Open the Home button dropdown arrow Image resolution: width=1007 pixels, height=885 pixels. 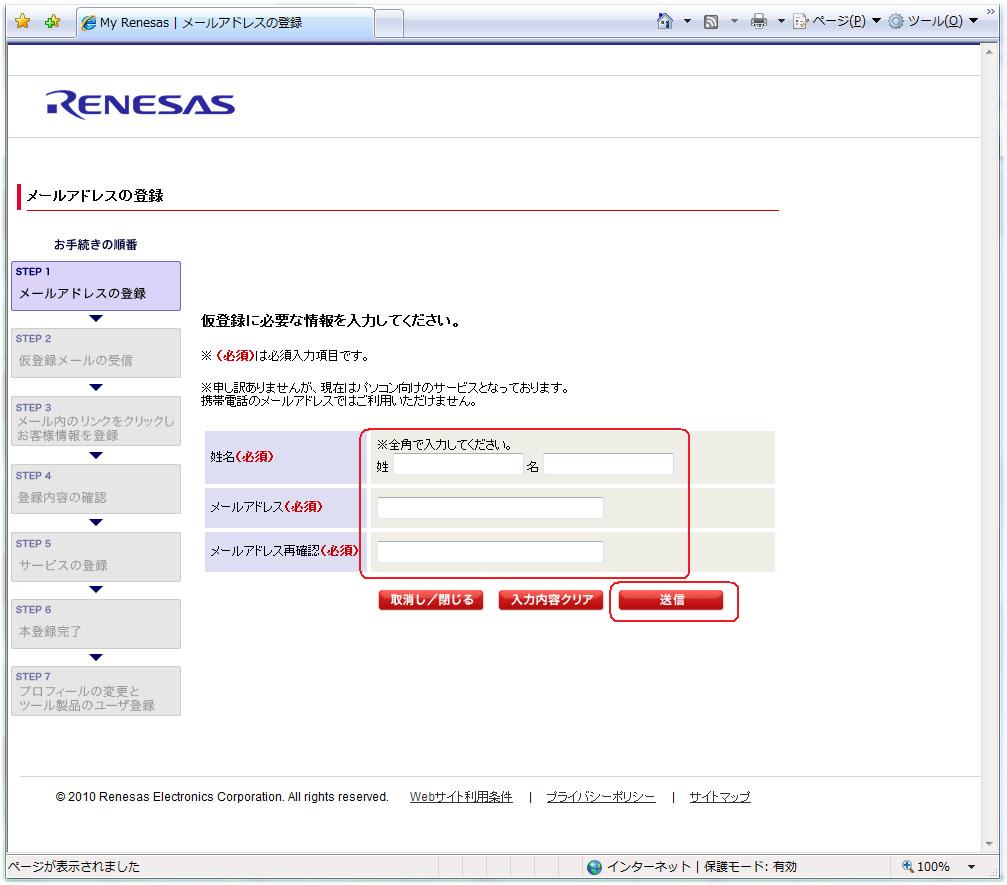(687, 22)
